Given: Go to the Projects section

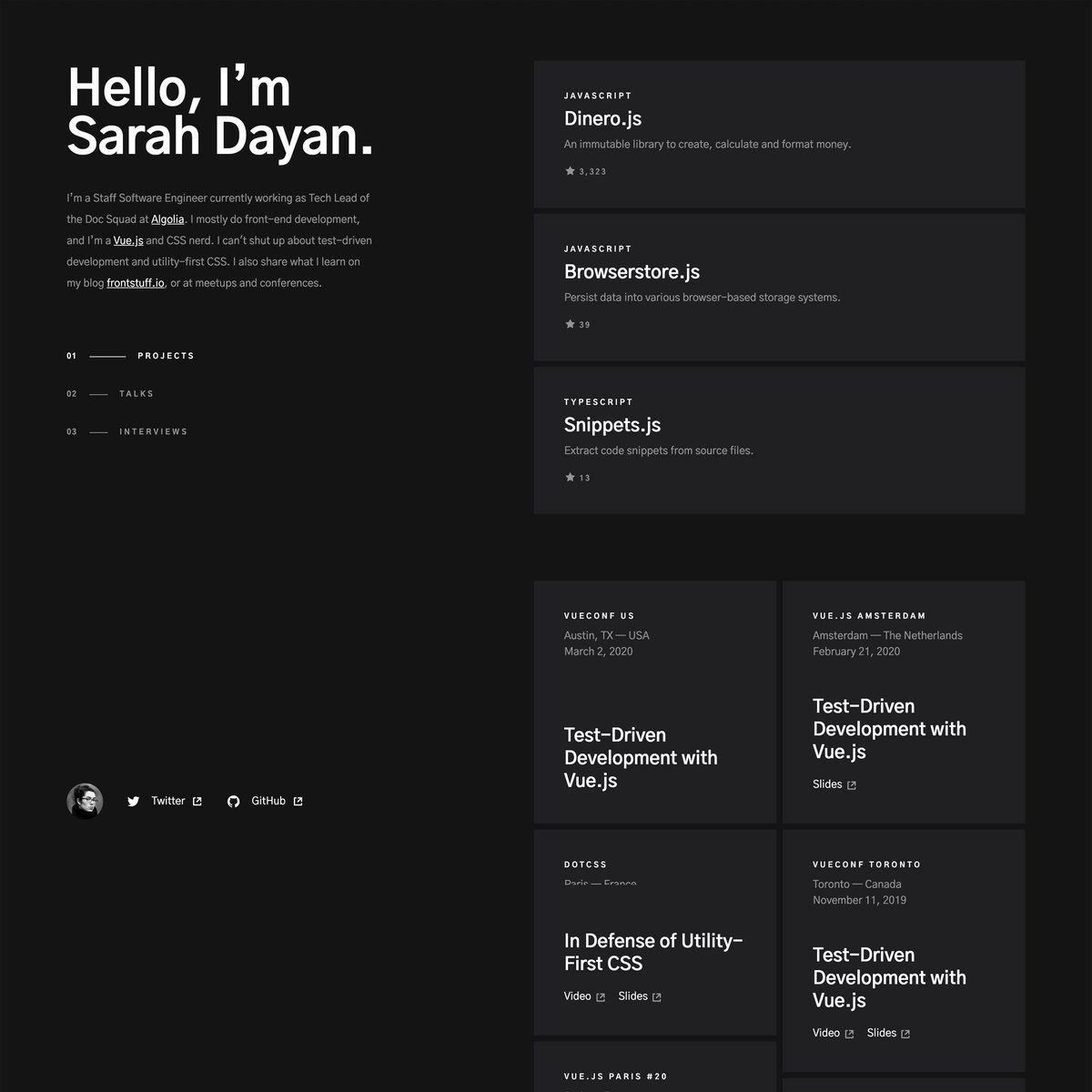Looking at the screenshot, I should coord(166,356).
